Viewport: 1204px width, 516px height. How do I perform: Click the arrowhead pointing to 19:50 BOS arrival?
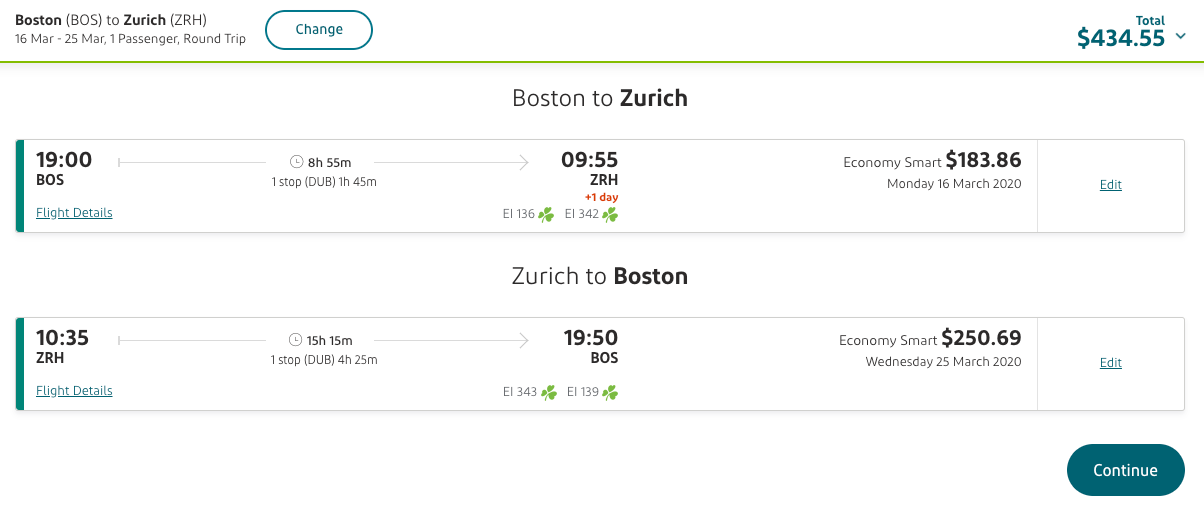tap(524, 340)
